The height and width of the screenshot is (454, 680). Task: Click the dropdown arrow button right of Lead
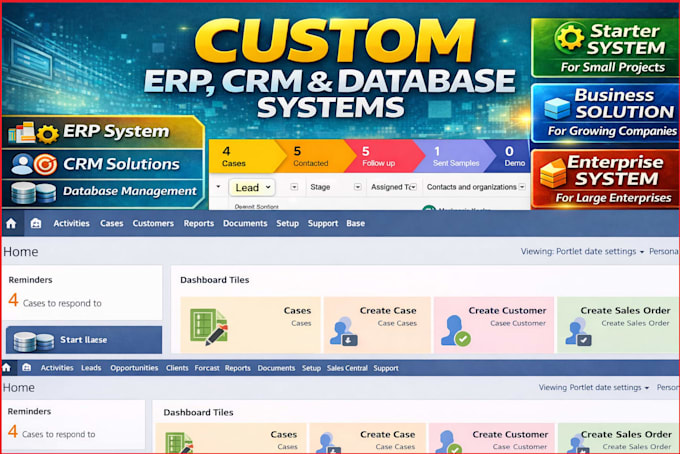[x=294, y=187]
